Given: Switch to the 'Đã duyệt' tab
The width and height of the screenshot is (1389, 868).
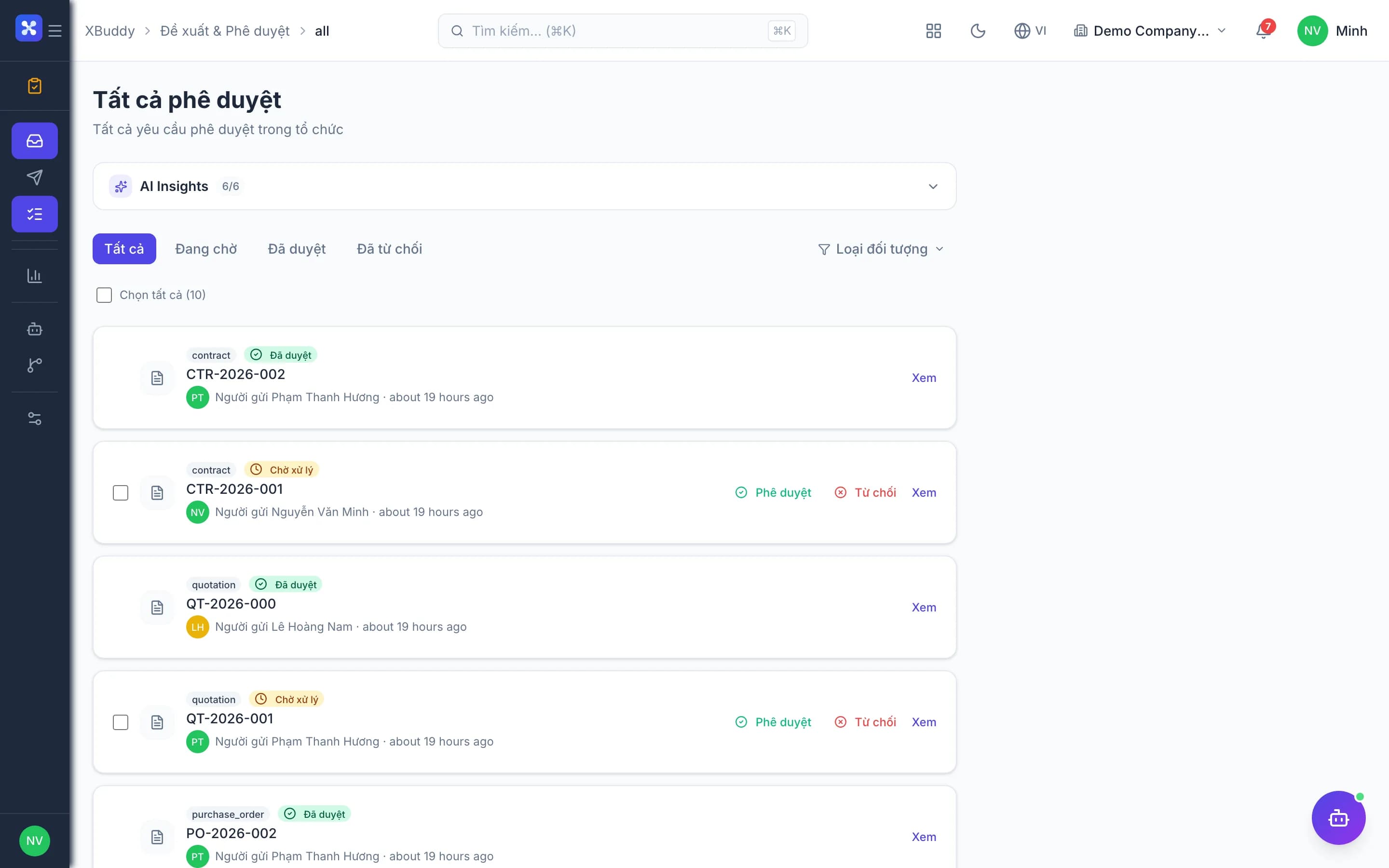Looking at the screenshot, I should (297, 248).
